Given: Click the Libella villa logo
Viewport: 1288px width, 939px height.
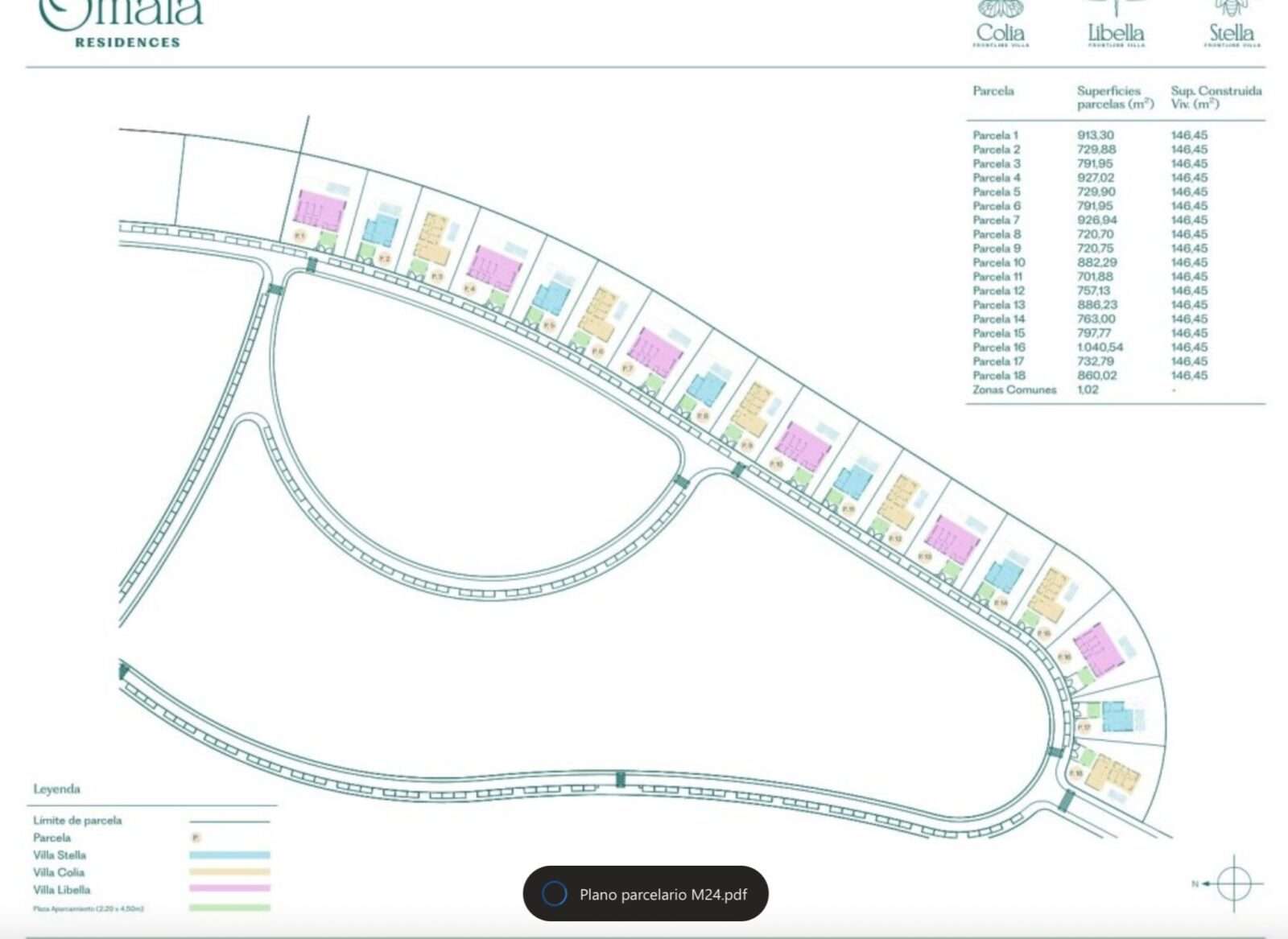Looking at the screenshot, I should pos(1116,24).
